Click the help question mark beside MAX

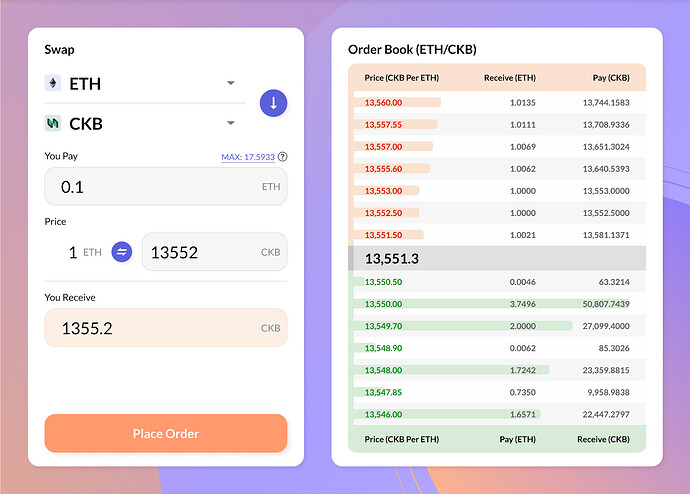point(283,157)
